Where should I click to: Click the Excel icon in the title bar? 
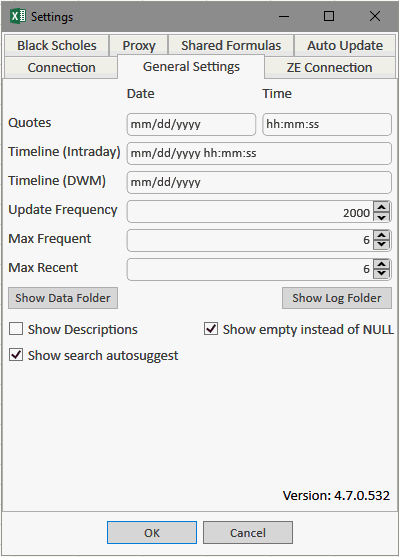tap(18, 16)
